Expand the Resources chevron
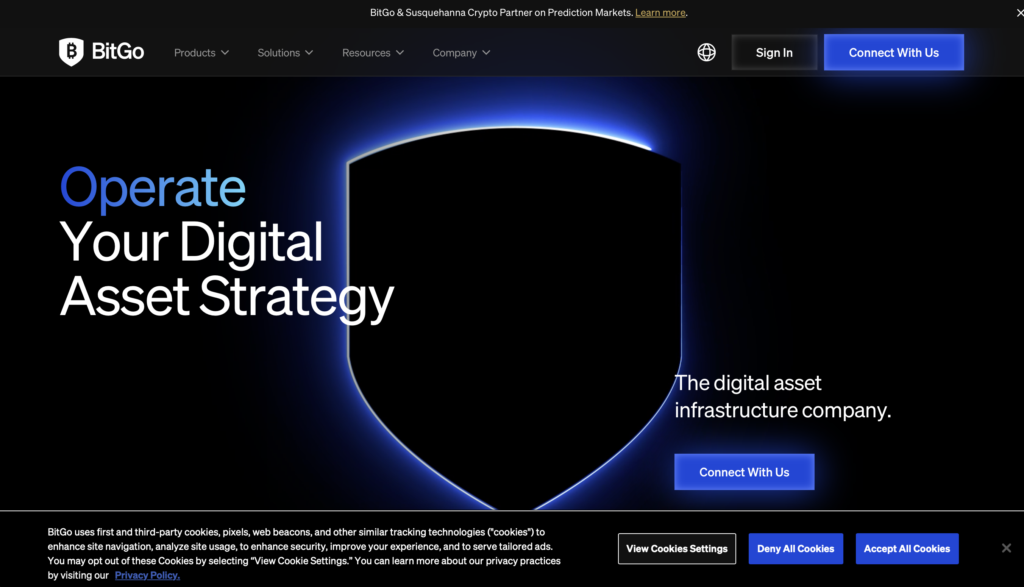1024x587 pixels. [400, 52]
